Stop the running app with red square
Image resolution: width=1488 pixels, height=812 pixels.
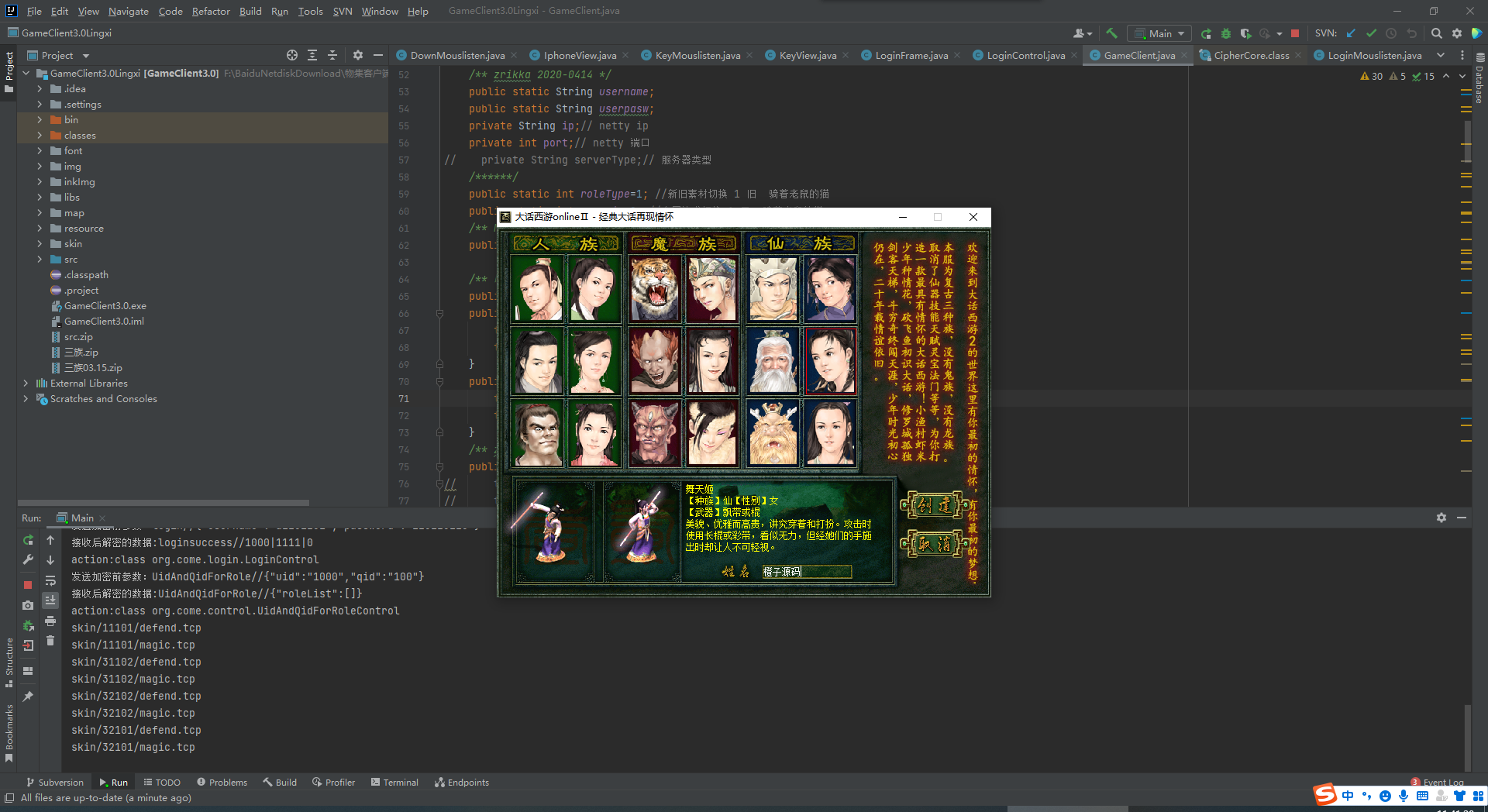1294,33
